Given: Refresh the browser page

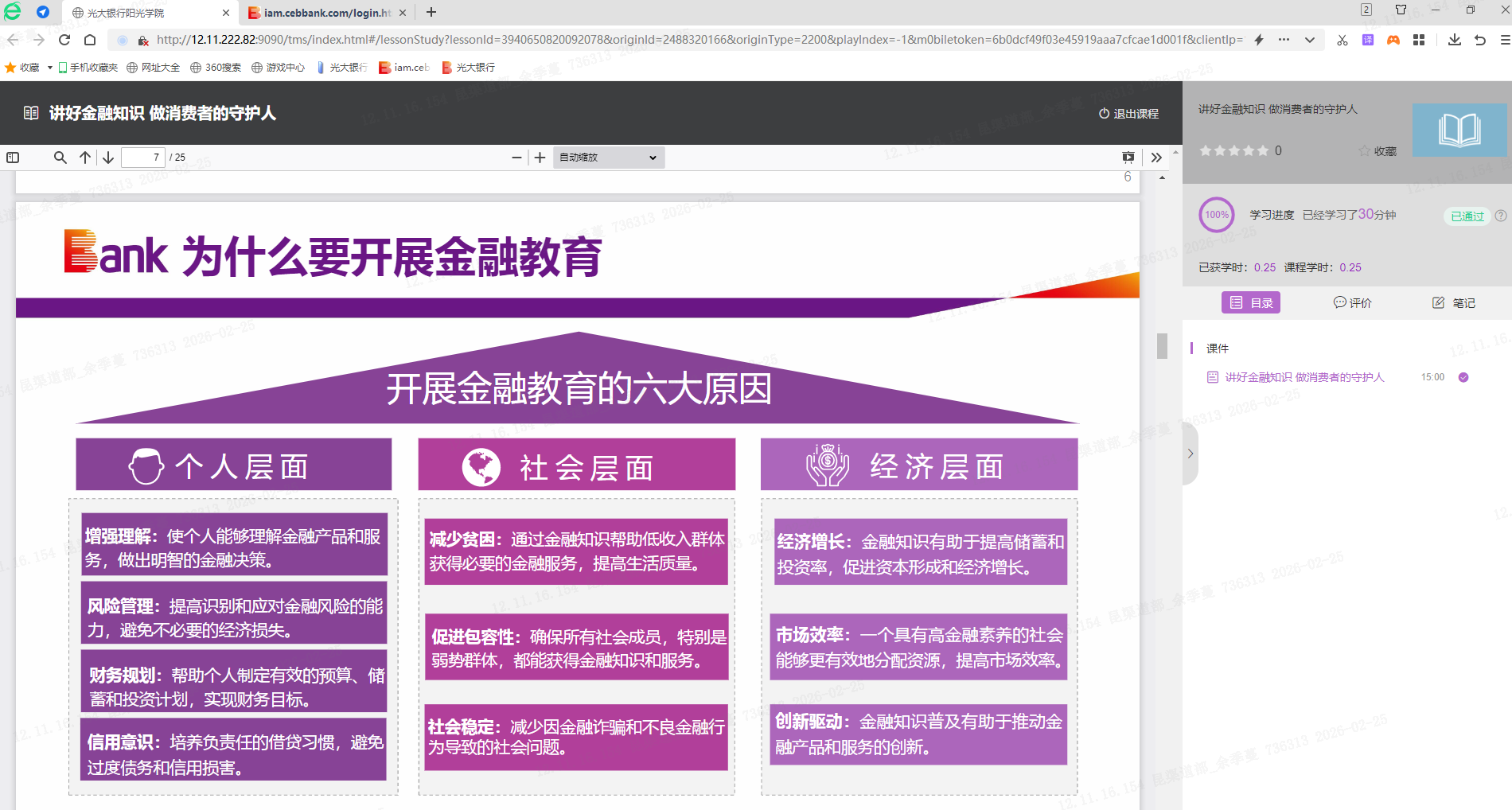Looking at the screenshot, I should pos(64,40).
